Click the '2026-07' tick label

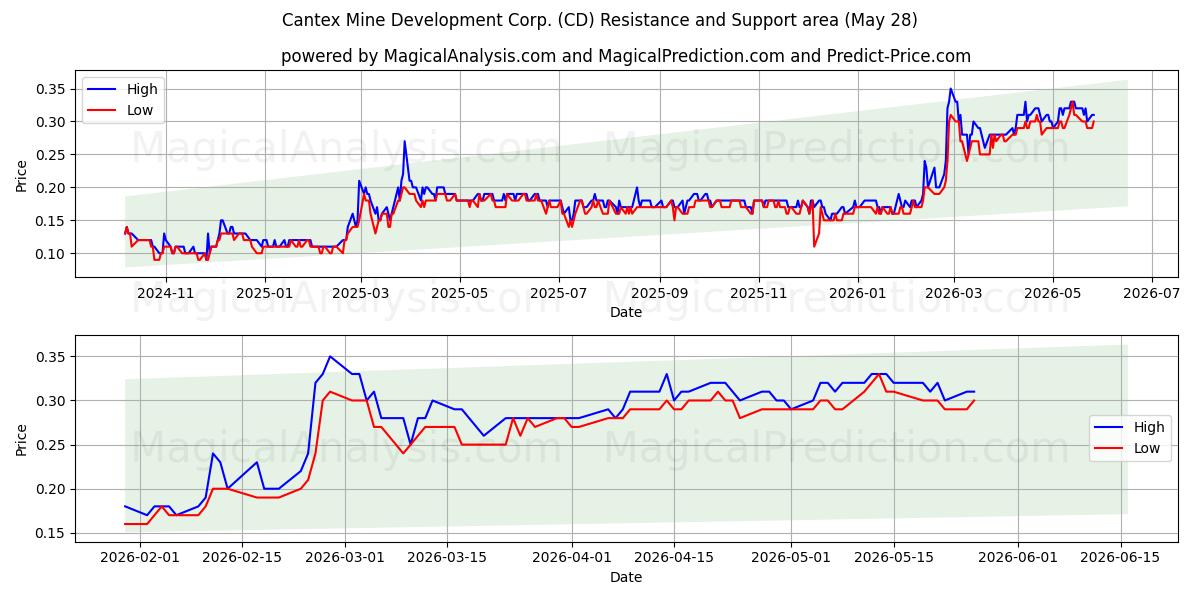1151,293
